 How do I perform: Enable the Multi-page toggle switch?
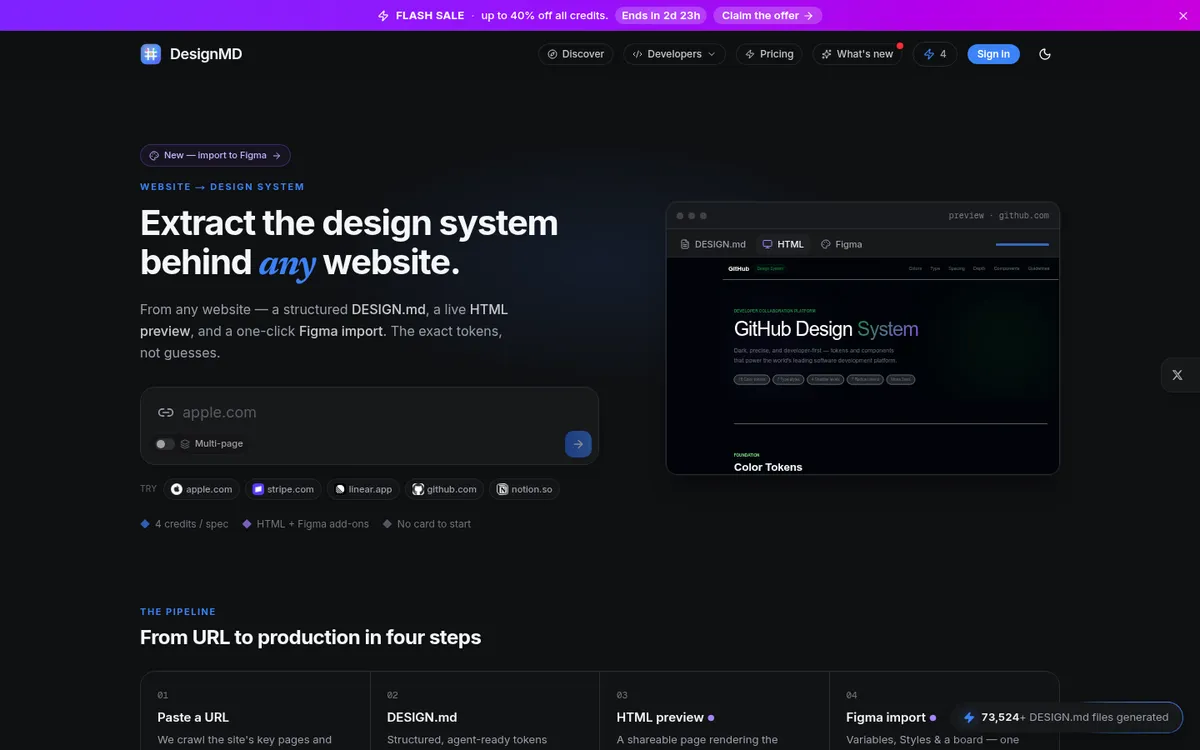(x=164, y=443)
